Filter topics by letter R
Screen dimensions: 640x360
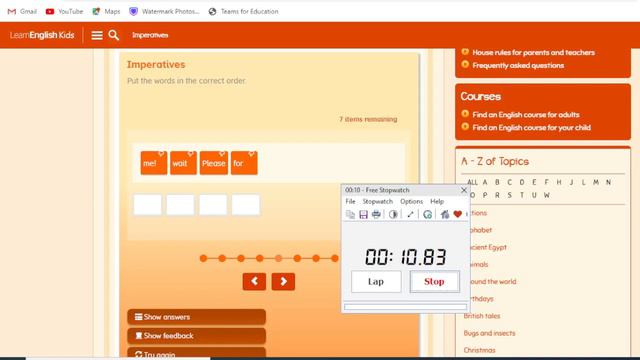click(x=497, y=195)
